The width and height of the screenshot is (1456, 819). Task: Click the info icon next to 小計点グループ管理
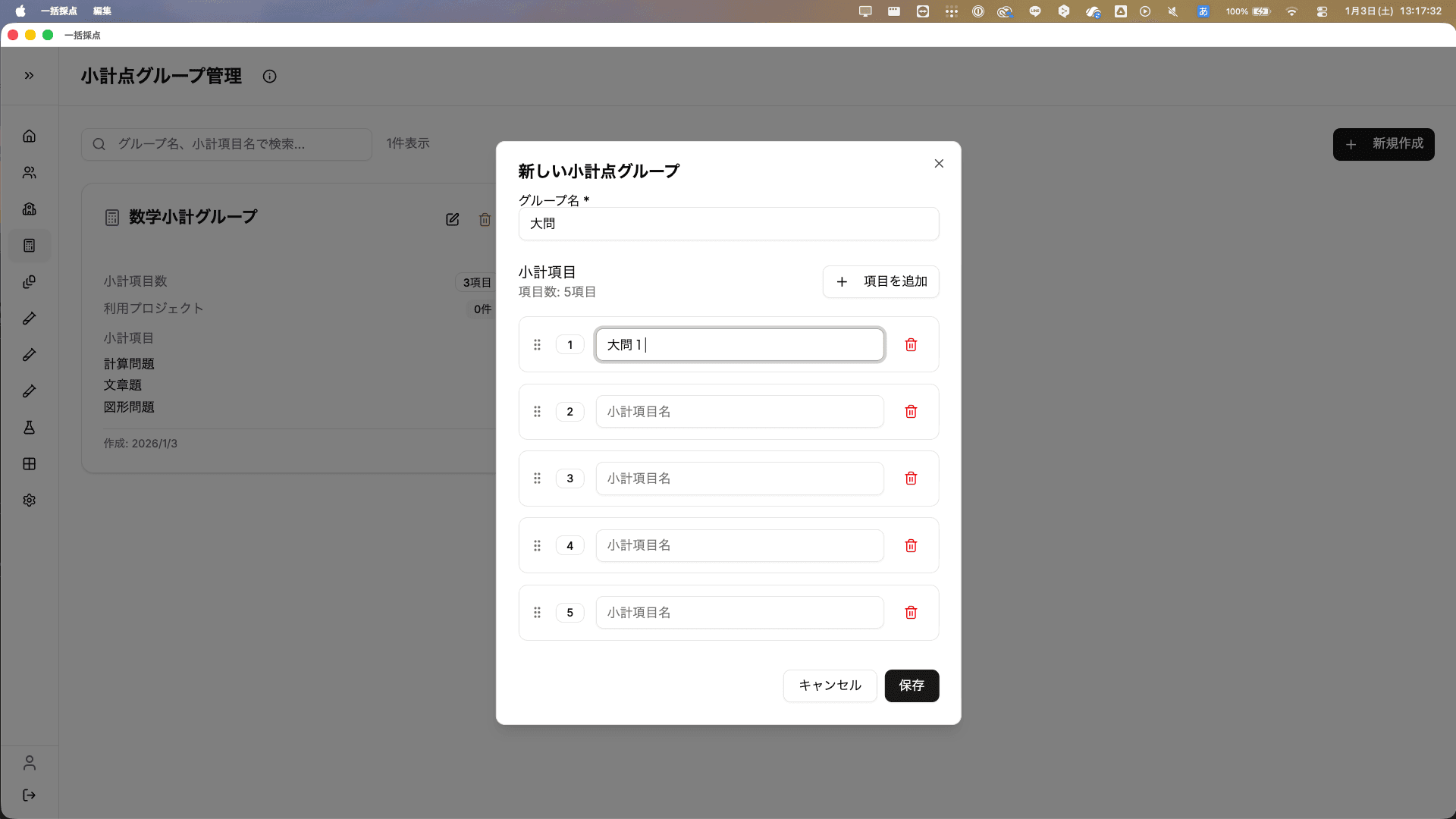coord(270,76)
